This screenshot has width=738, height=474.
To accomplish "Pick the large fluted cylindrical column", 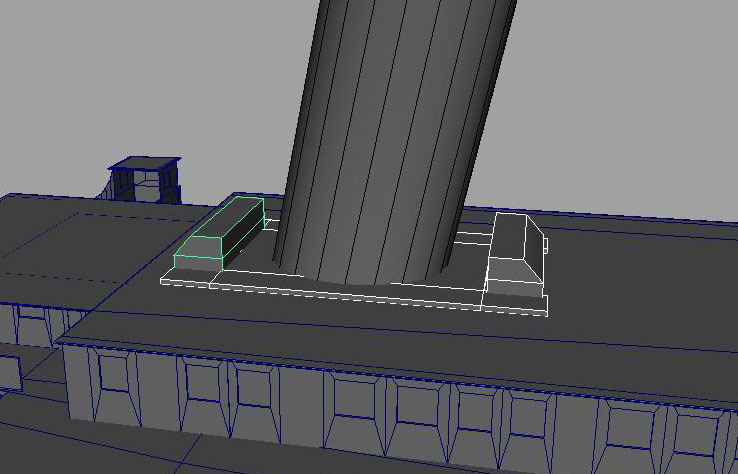I will (x=393, y=141).
